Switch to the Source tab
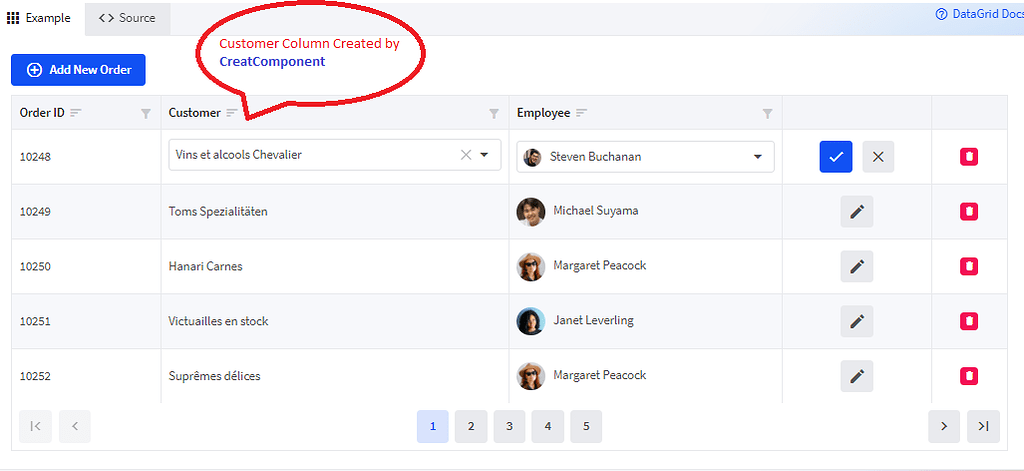1024x471 pixels. coord(127,18)
